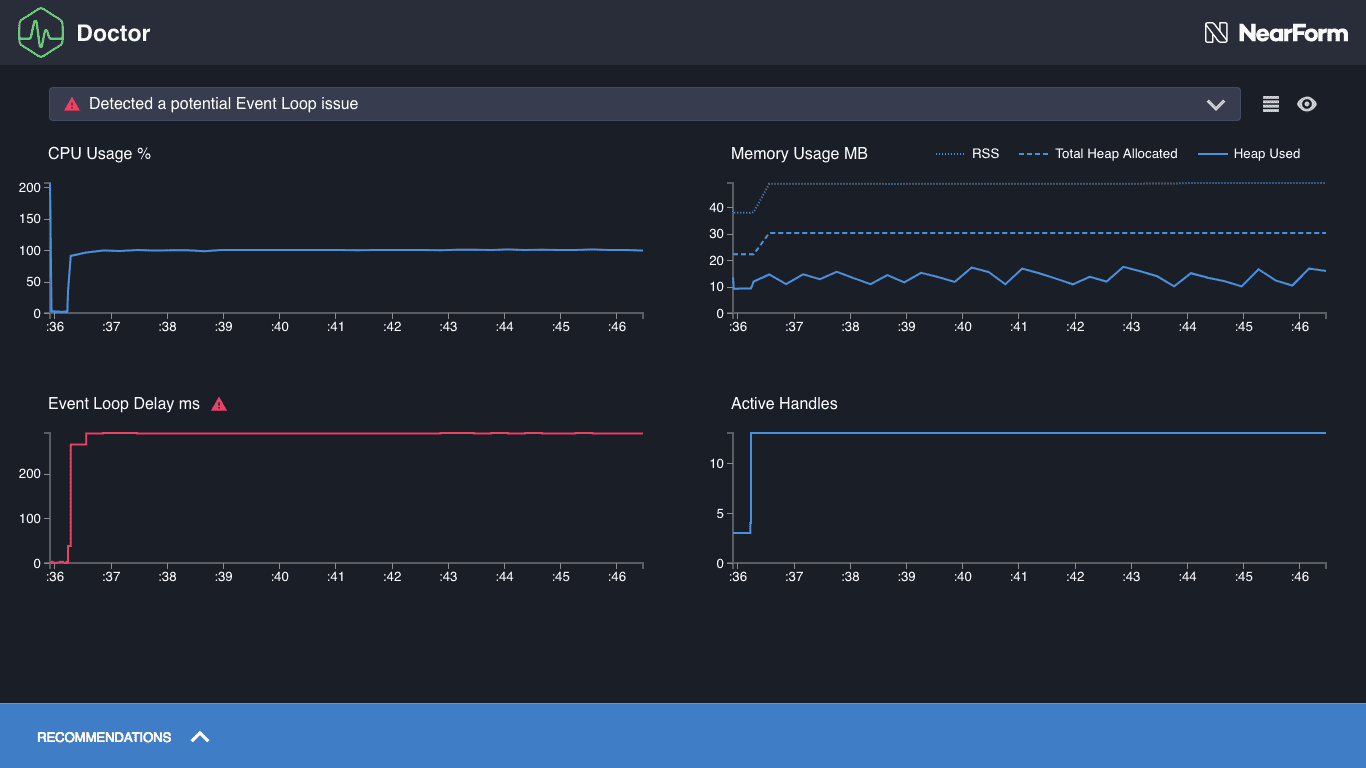Click the NearForm "N" square logo icon
Screen dimensions: 1366x768
point(1217,32)
